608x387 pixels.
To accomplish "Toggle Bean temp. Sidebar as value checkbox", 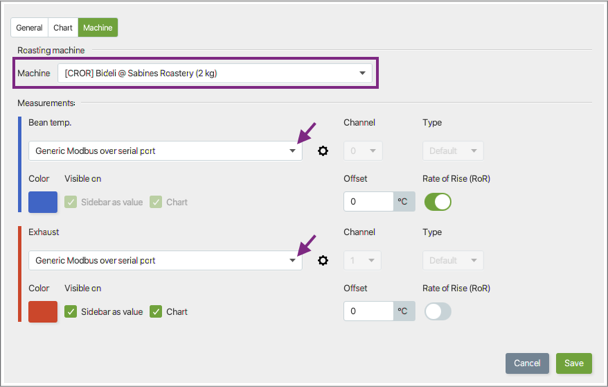I will pyautogui.click(x=71, y=202).
